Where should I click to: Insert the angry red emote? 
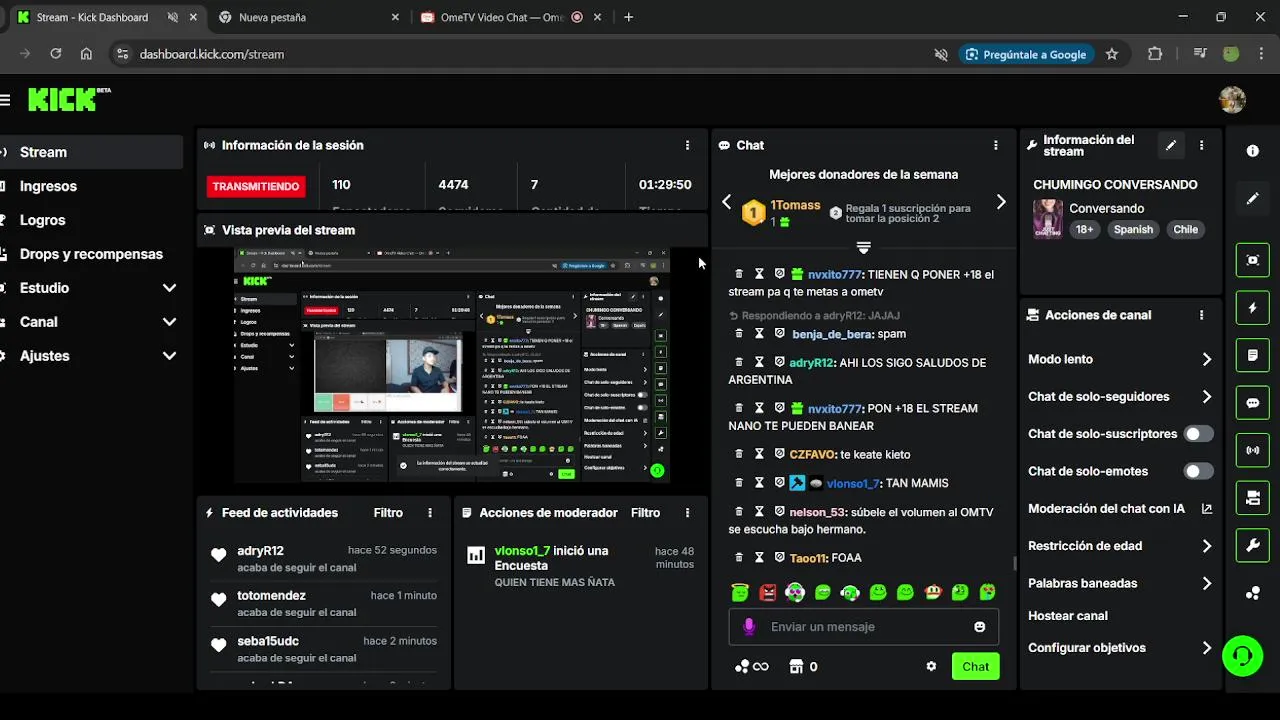(767, 592)
